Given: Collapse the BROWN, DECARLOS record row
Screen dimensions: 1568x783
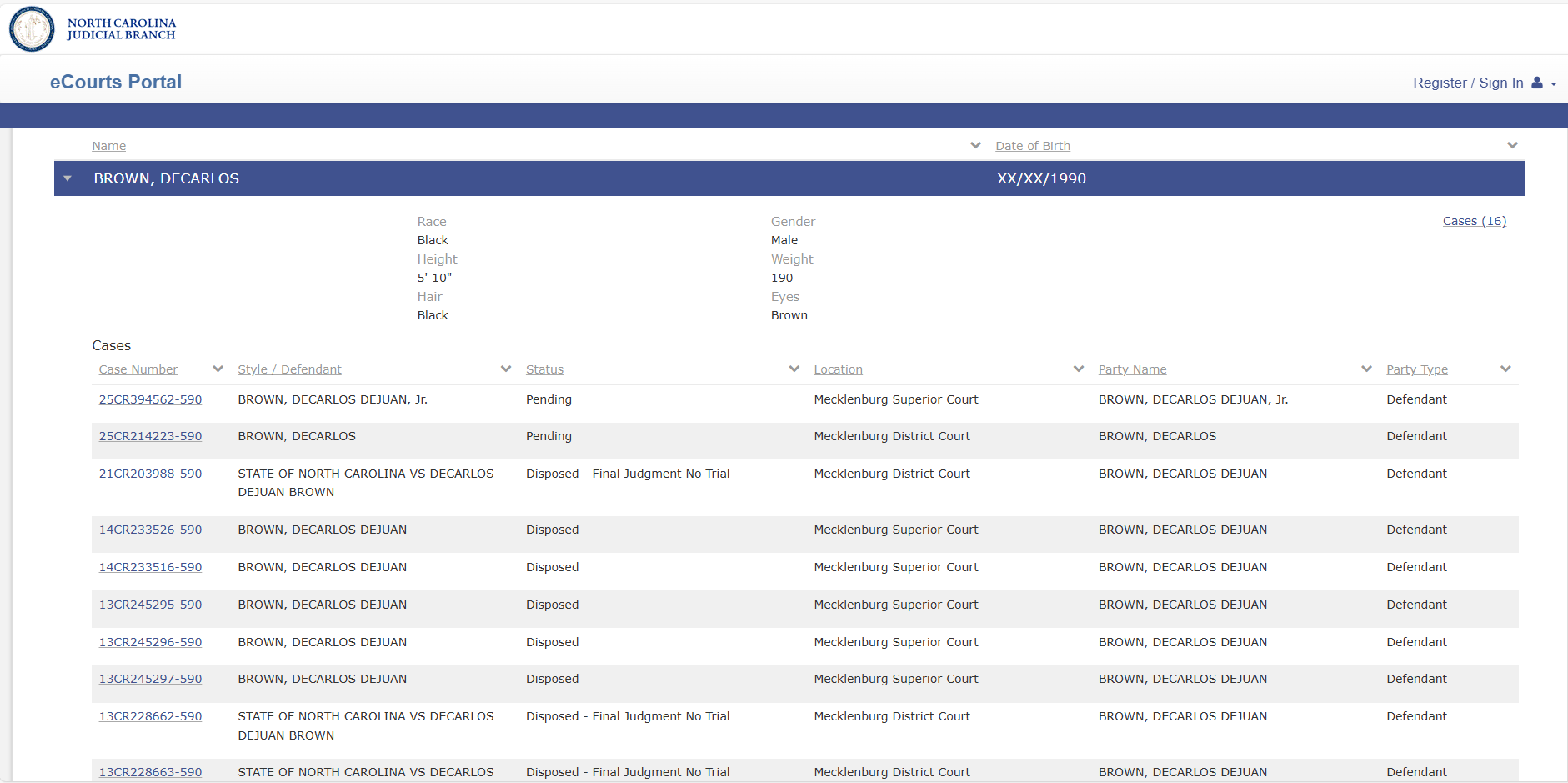Looking at the screenshot, I should click(x=68, y=178).
